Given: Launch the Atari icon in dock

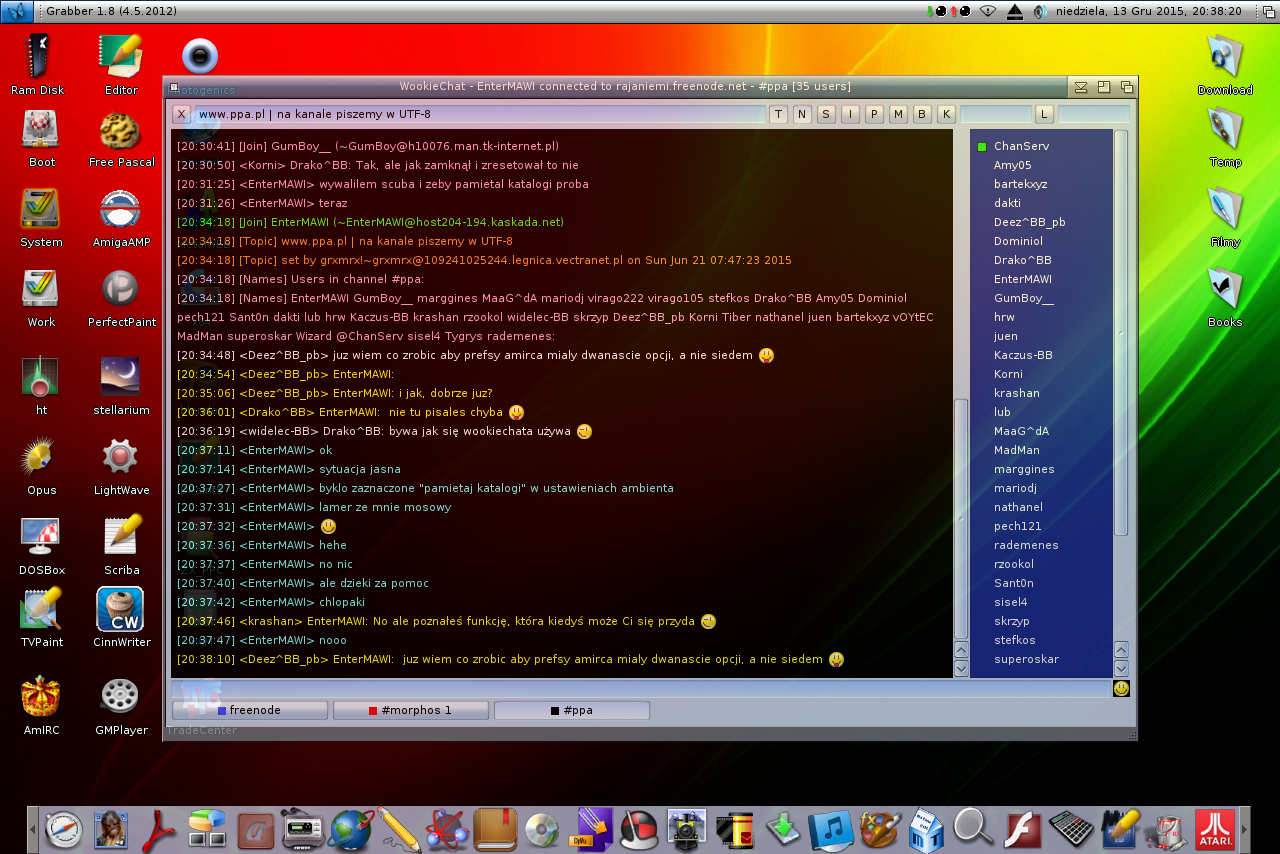Looking at the screenshot, I should (x=1215, y=830).
